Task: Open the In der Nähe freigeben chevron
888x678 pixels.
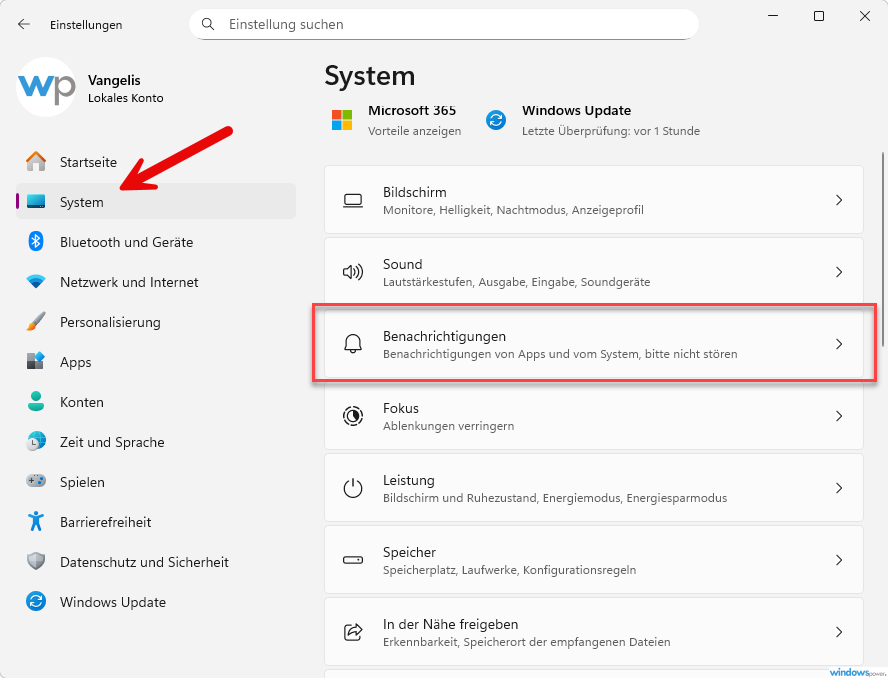Action: click(x=839, y=632)
